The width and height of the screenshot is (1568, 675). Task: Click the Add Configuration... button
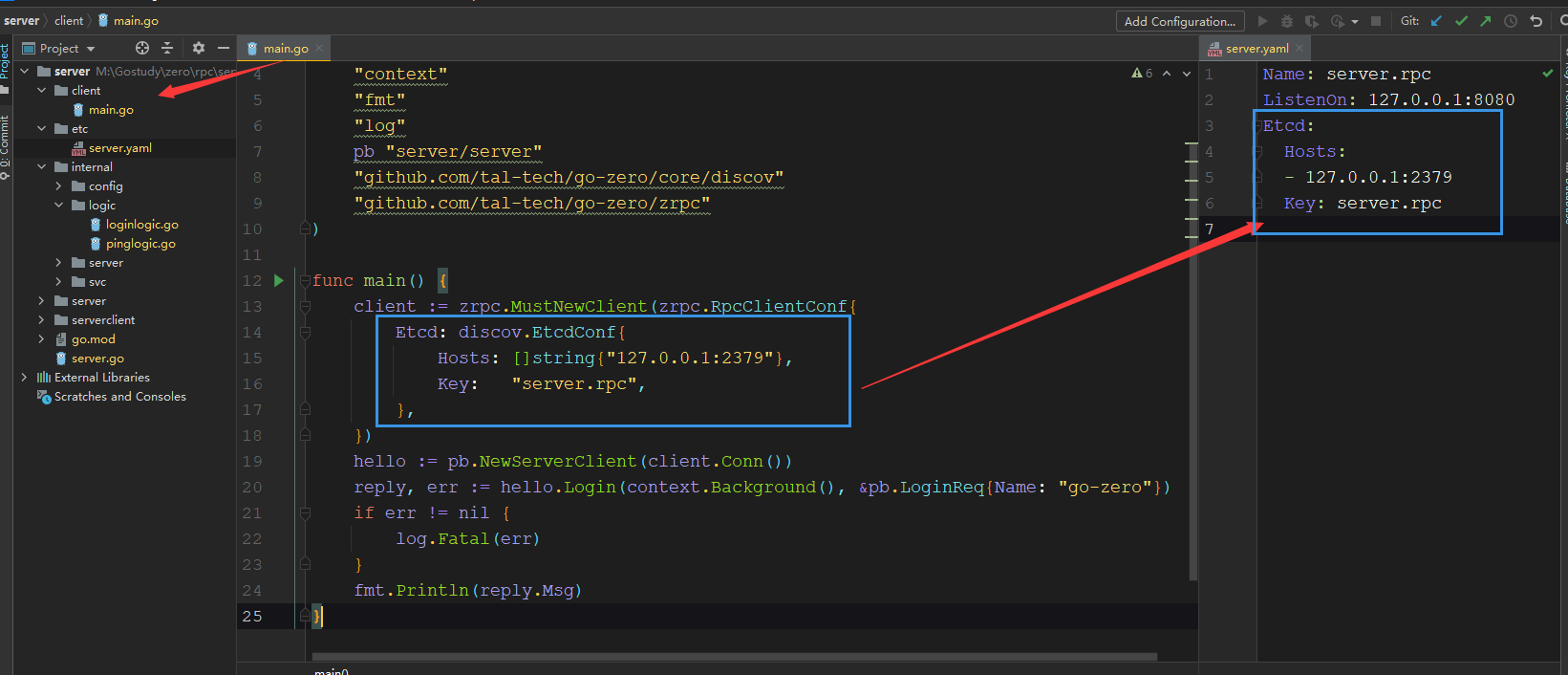click(x=1180, y=21)
